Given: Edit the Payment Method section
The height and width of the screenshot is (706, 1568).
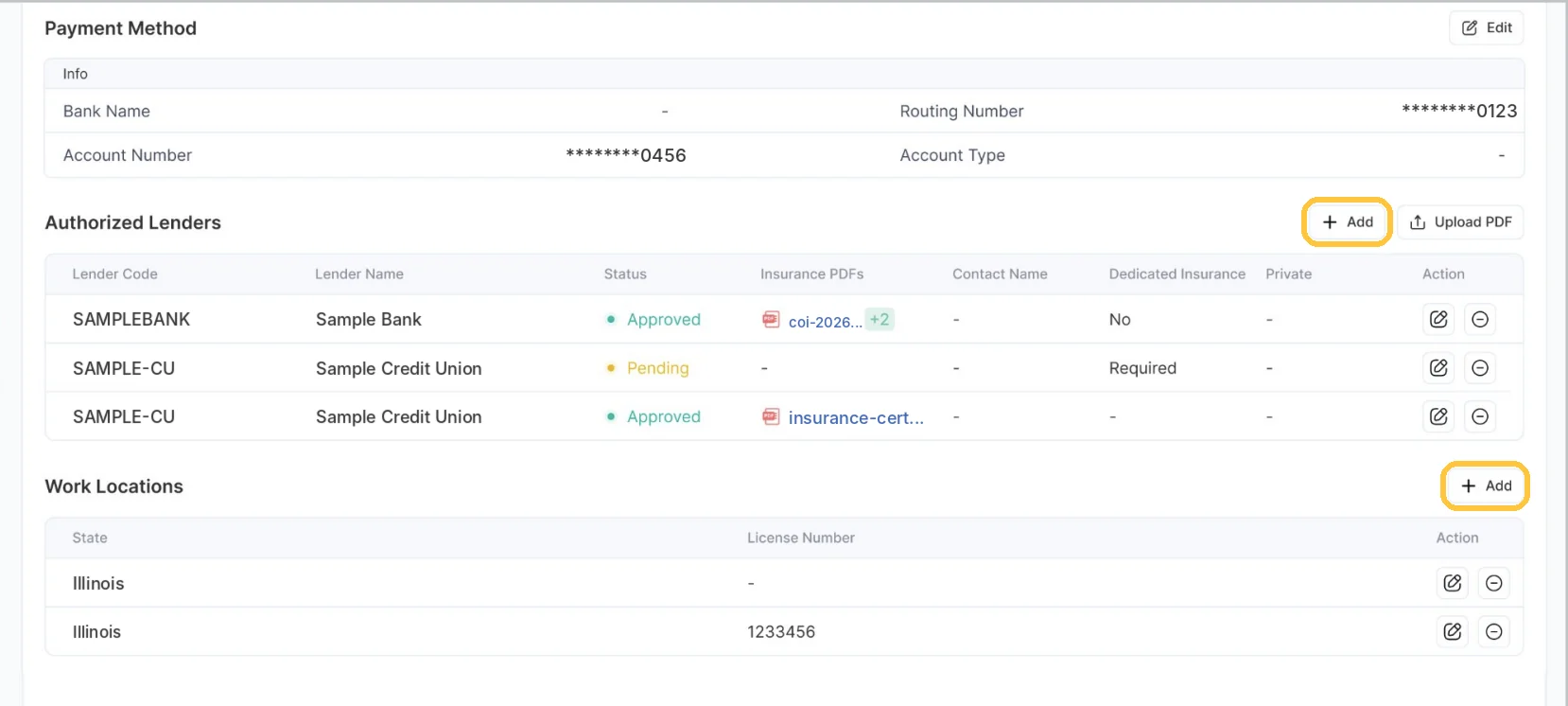Looking at the screenshot, I should click(x=1487, y=27).
